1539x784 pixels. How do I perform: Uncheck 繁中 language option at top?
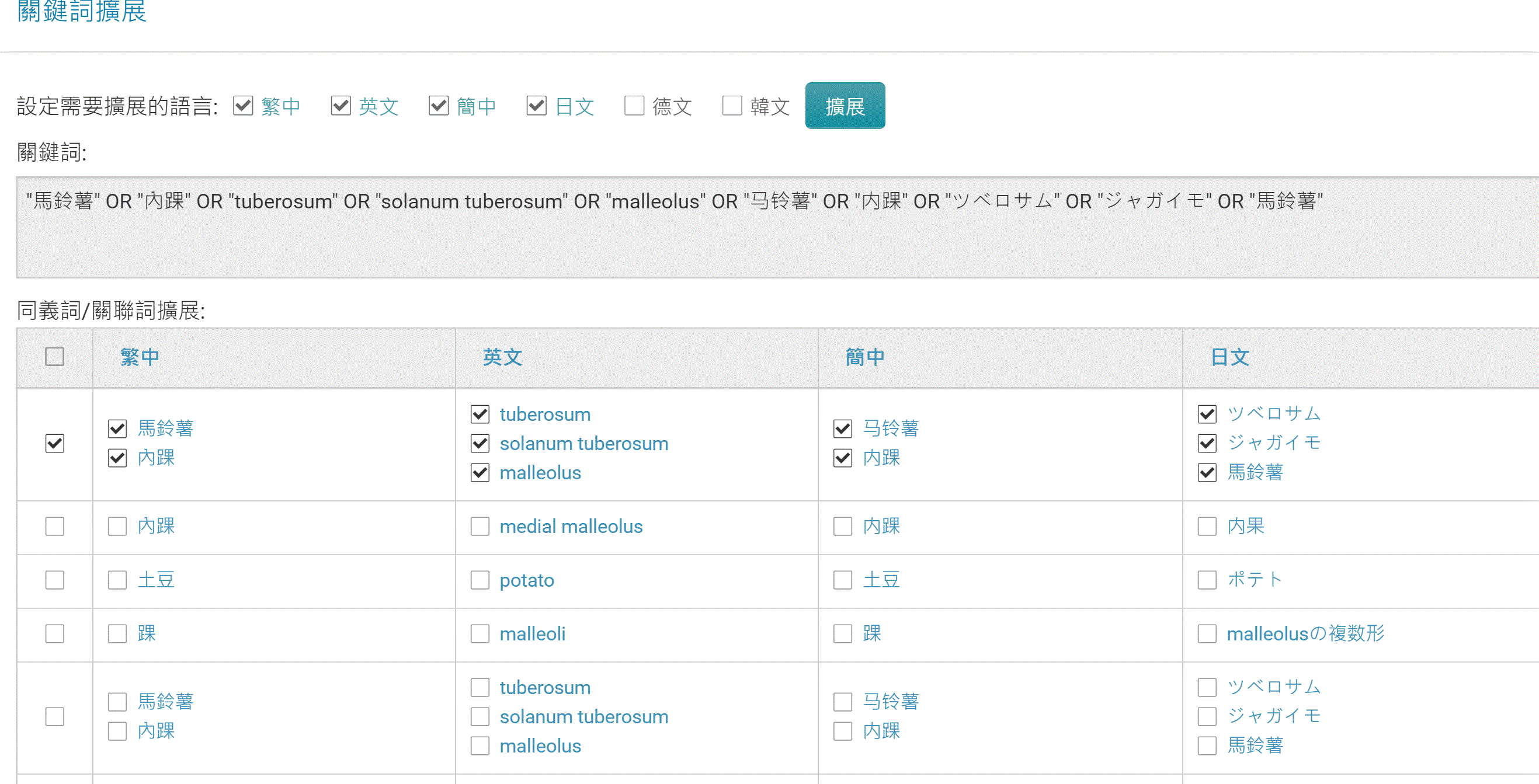(x=243, y=106)
